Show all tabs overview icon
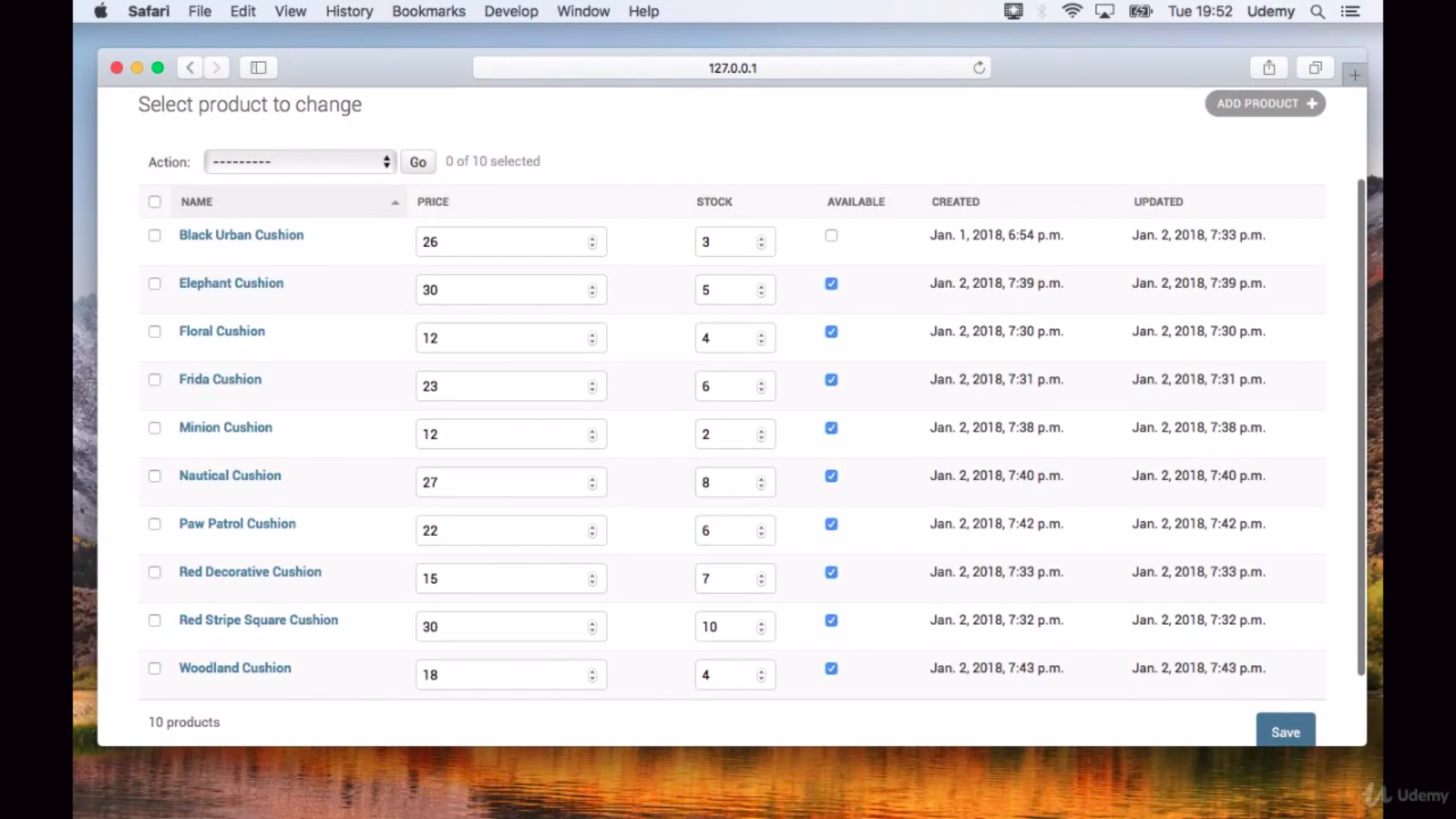Screen dimensions: 1456x819 (x=1315, y=67)
